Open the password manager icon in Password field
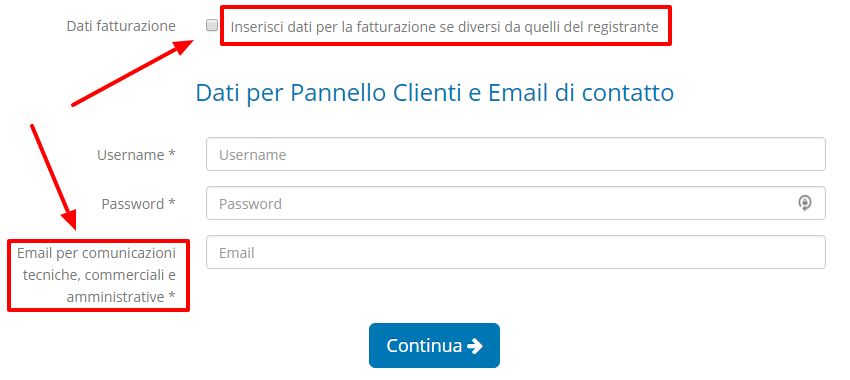850x380 pixels. pyautogui.click(x=804, y=203)
